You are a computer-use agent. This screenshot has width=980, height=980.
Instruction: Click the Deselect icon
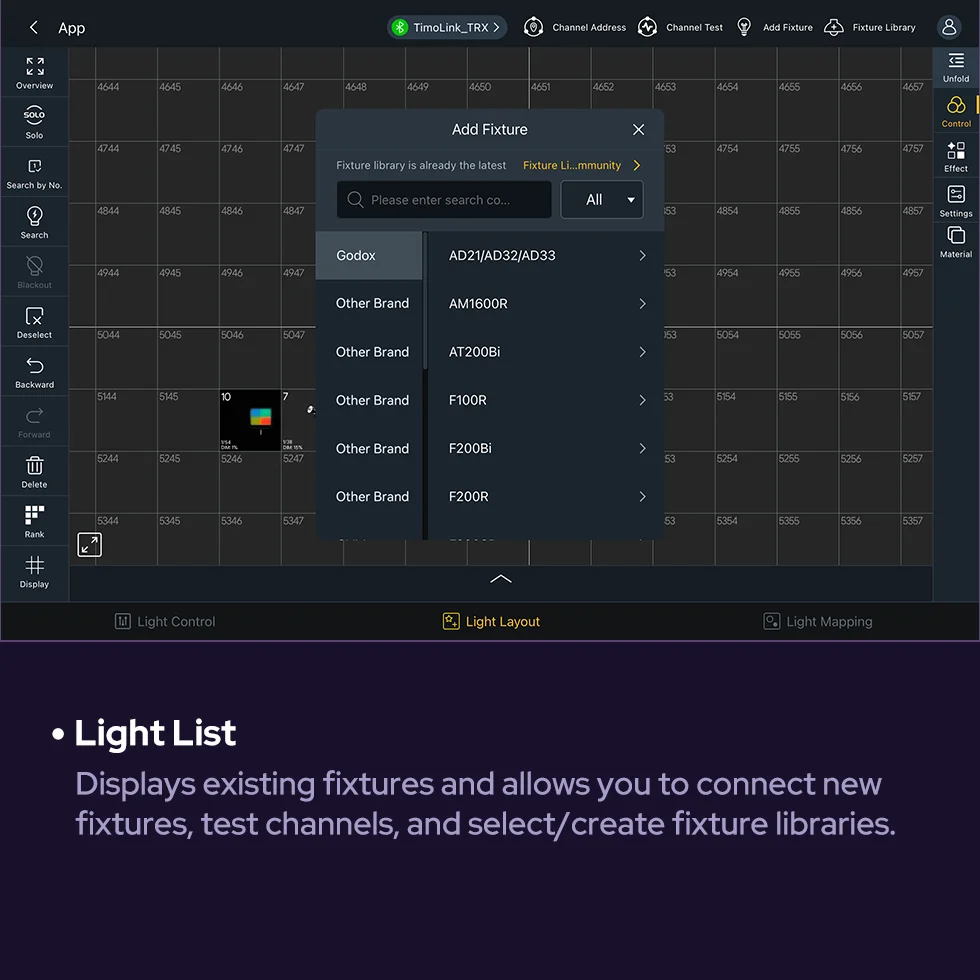click(x=35, y=322)
